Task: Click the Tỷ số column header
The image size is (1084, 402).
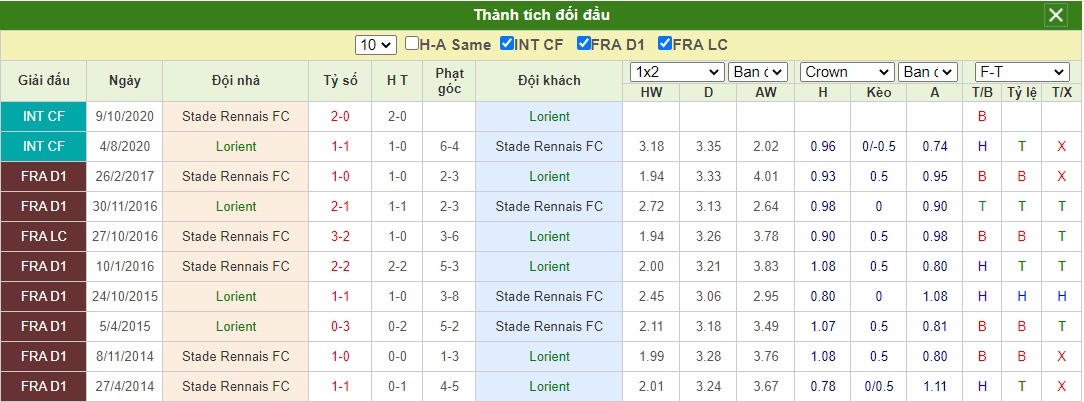Action: point(340,80)
